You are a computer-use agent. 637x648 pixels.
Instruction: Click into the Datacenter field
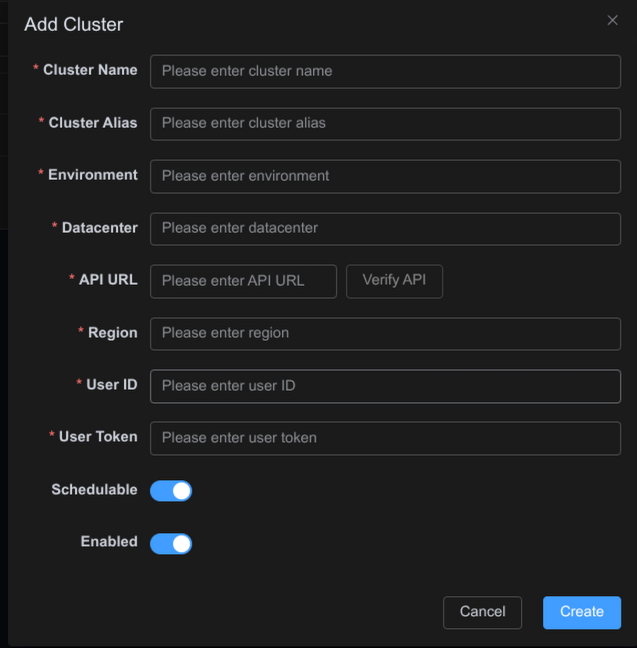(385, 228)
